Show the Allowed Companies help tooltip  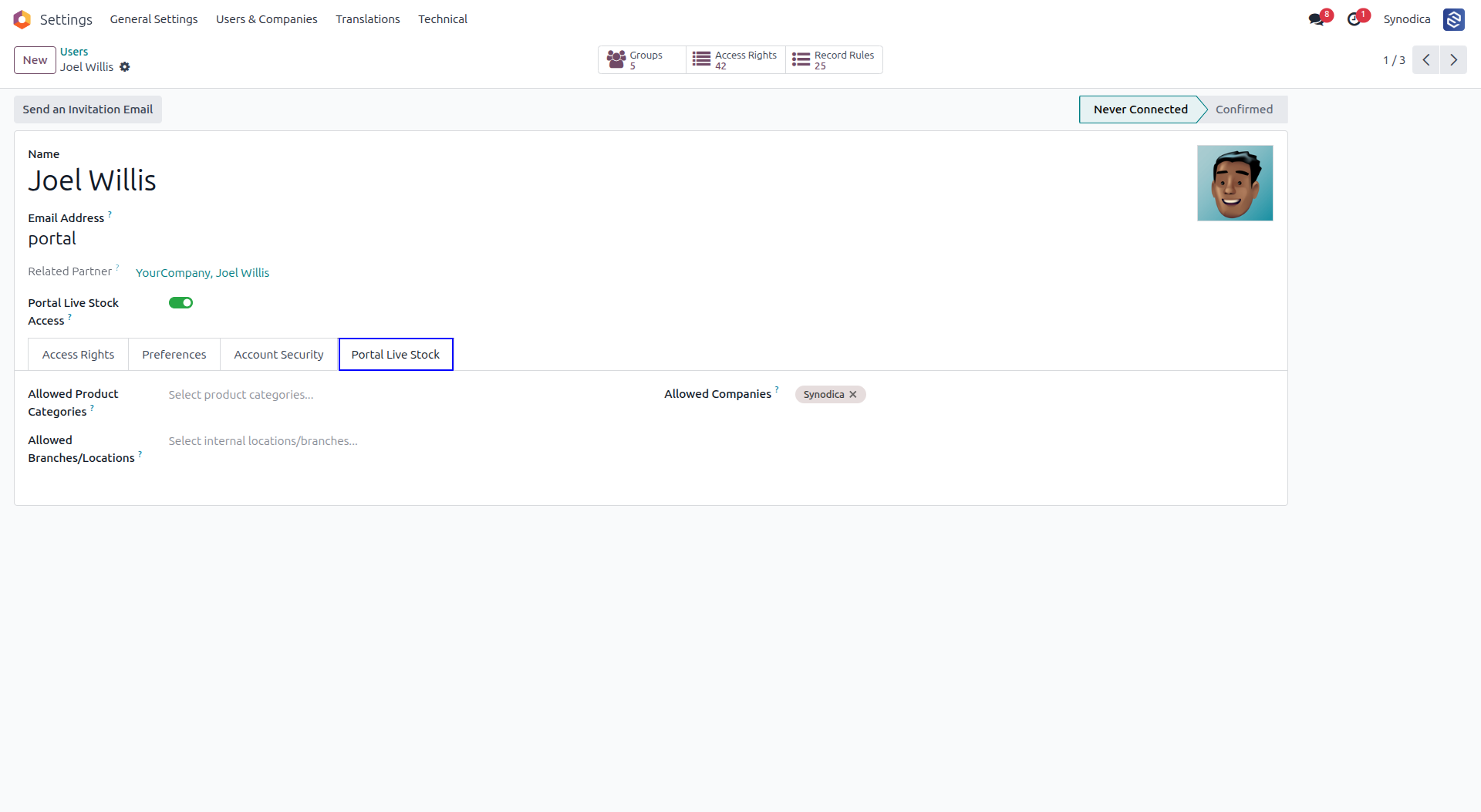coord(777,389)
